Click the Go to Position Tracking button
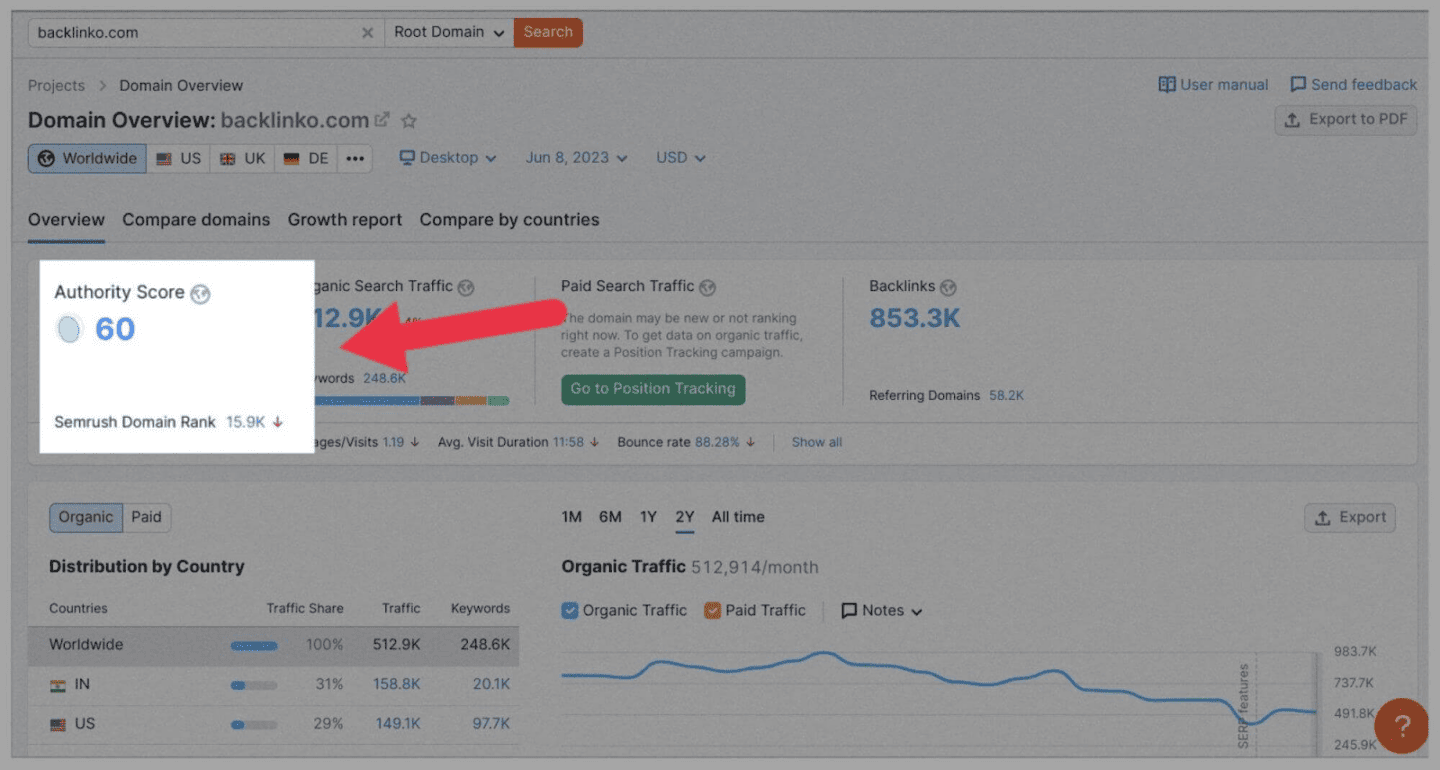This screenshot has height=770, width=1440. (x=652, y=389)
